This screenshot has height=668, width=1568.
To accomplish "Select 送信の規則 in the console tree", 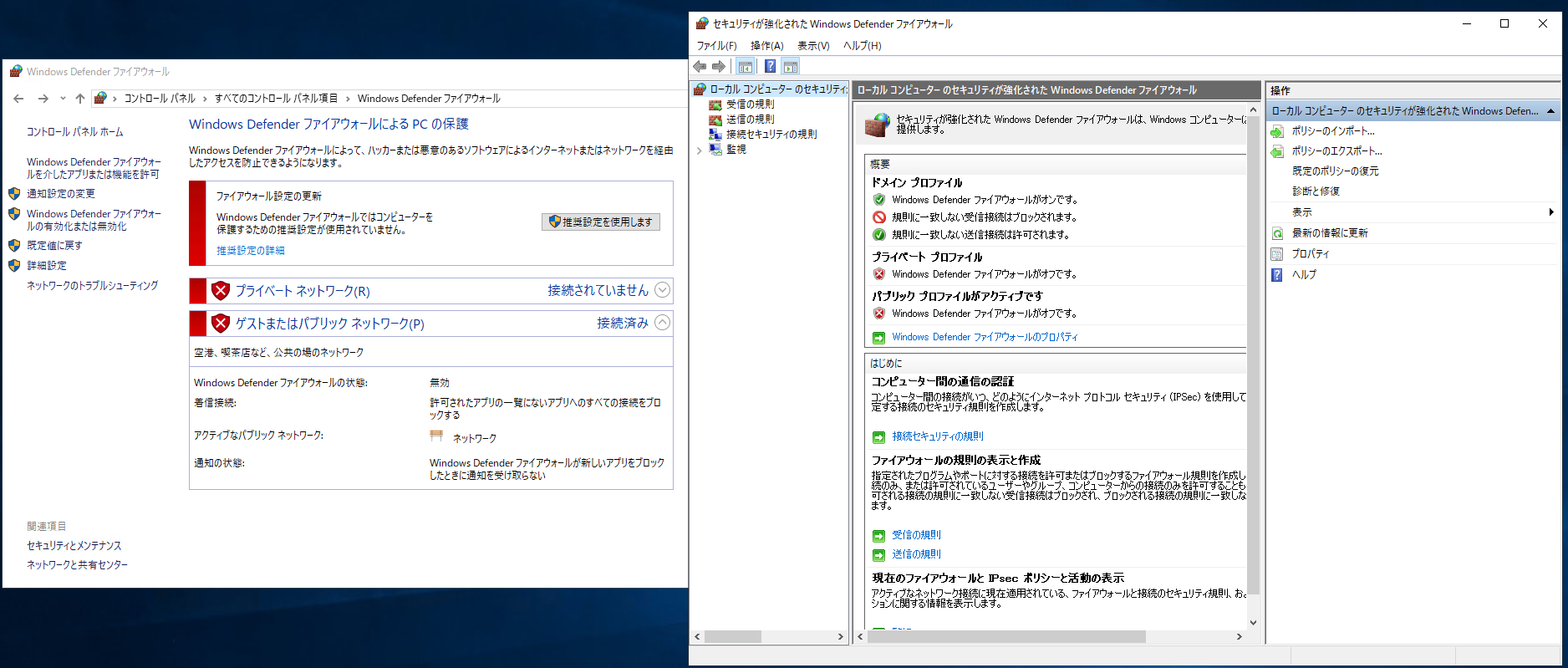I will 750,120.
